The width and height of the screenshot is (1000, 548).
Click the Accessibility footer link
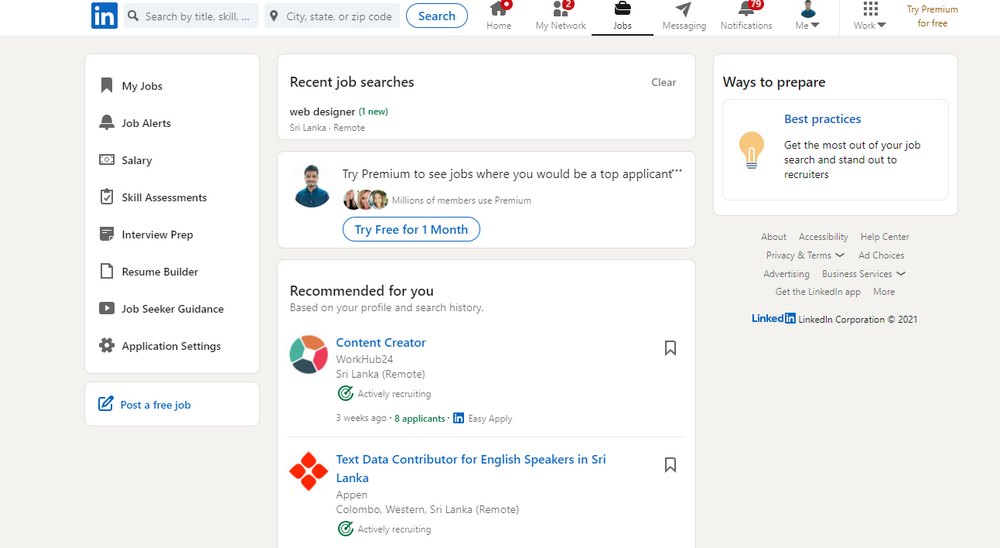point(823,237)
